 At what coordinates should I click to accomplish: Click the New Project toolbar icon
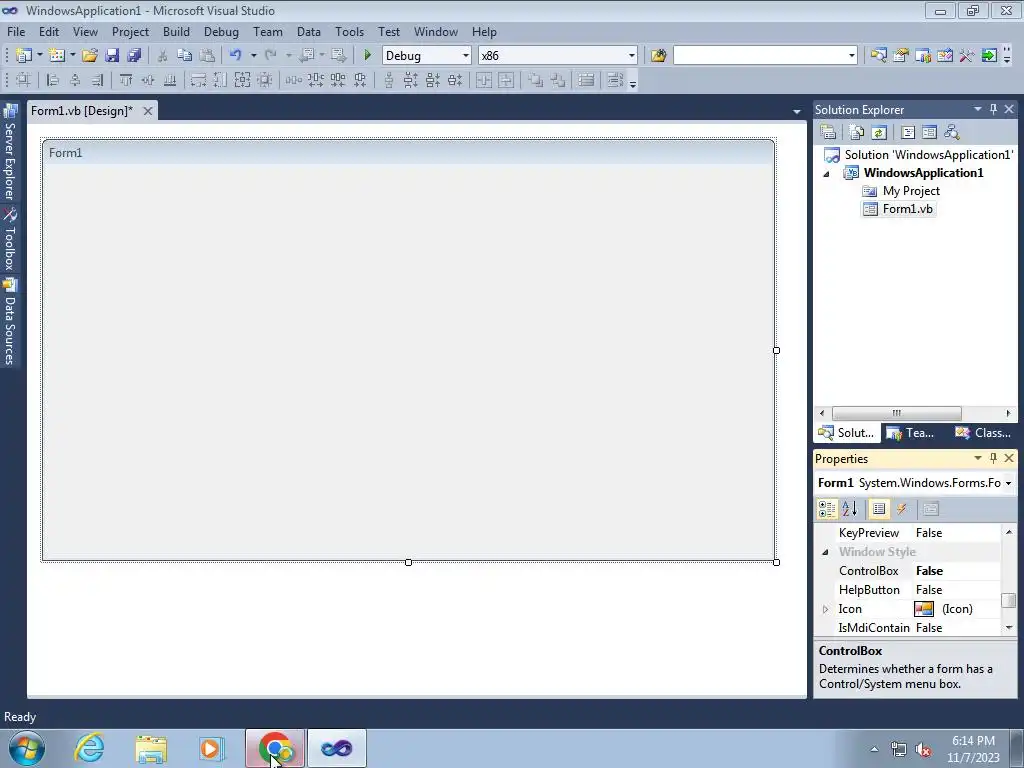[24, 56]
